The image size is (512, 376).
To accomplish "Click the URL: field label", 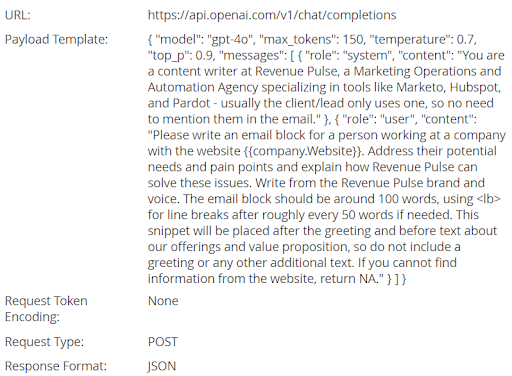I will coord(18,15).
